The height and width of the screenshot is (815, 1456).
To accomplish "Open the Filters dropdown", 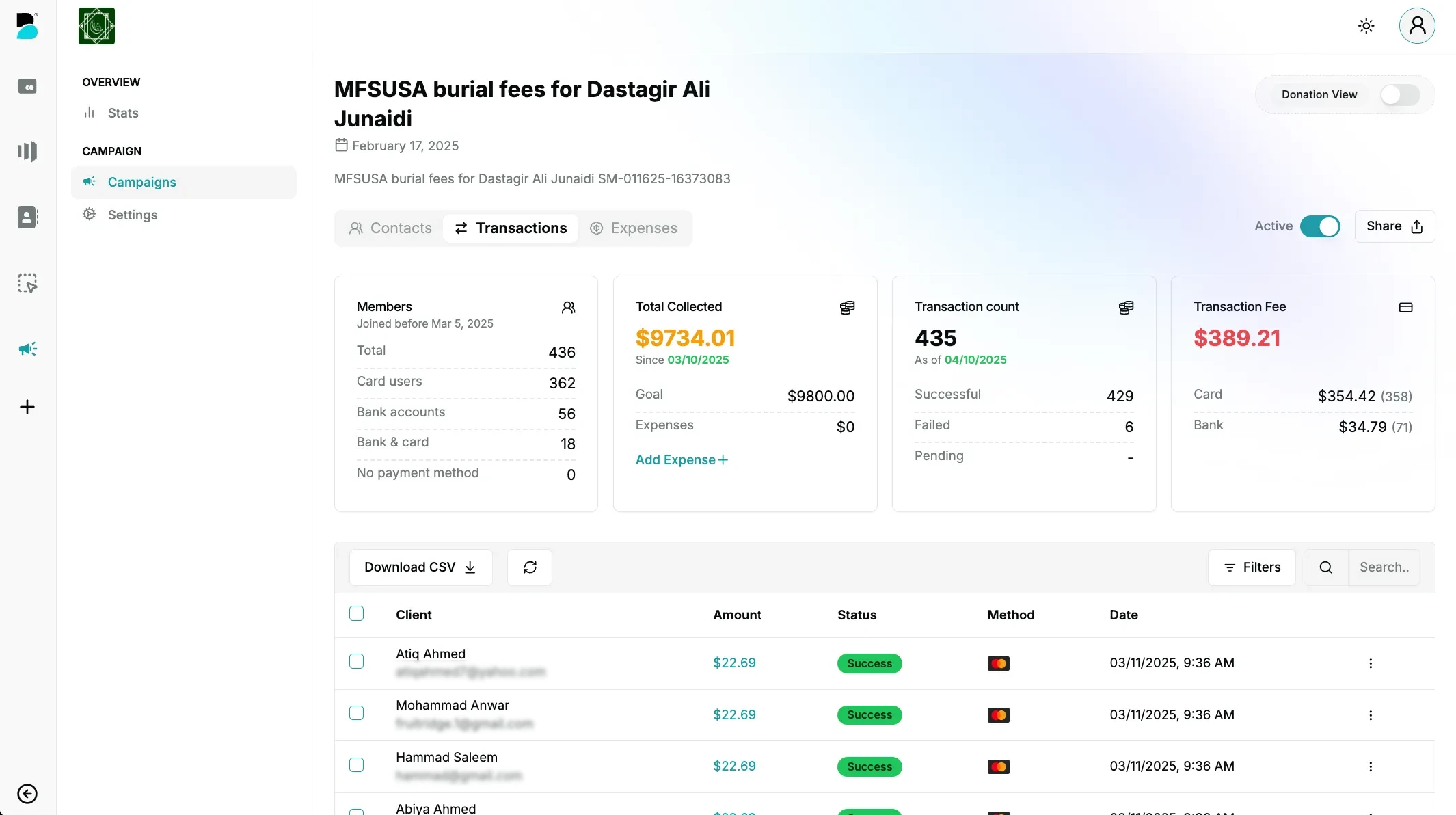I will point(1252,567).
